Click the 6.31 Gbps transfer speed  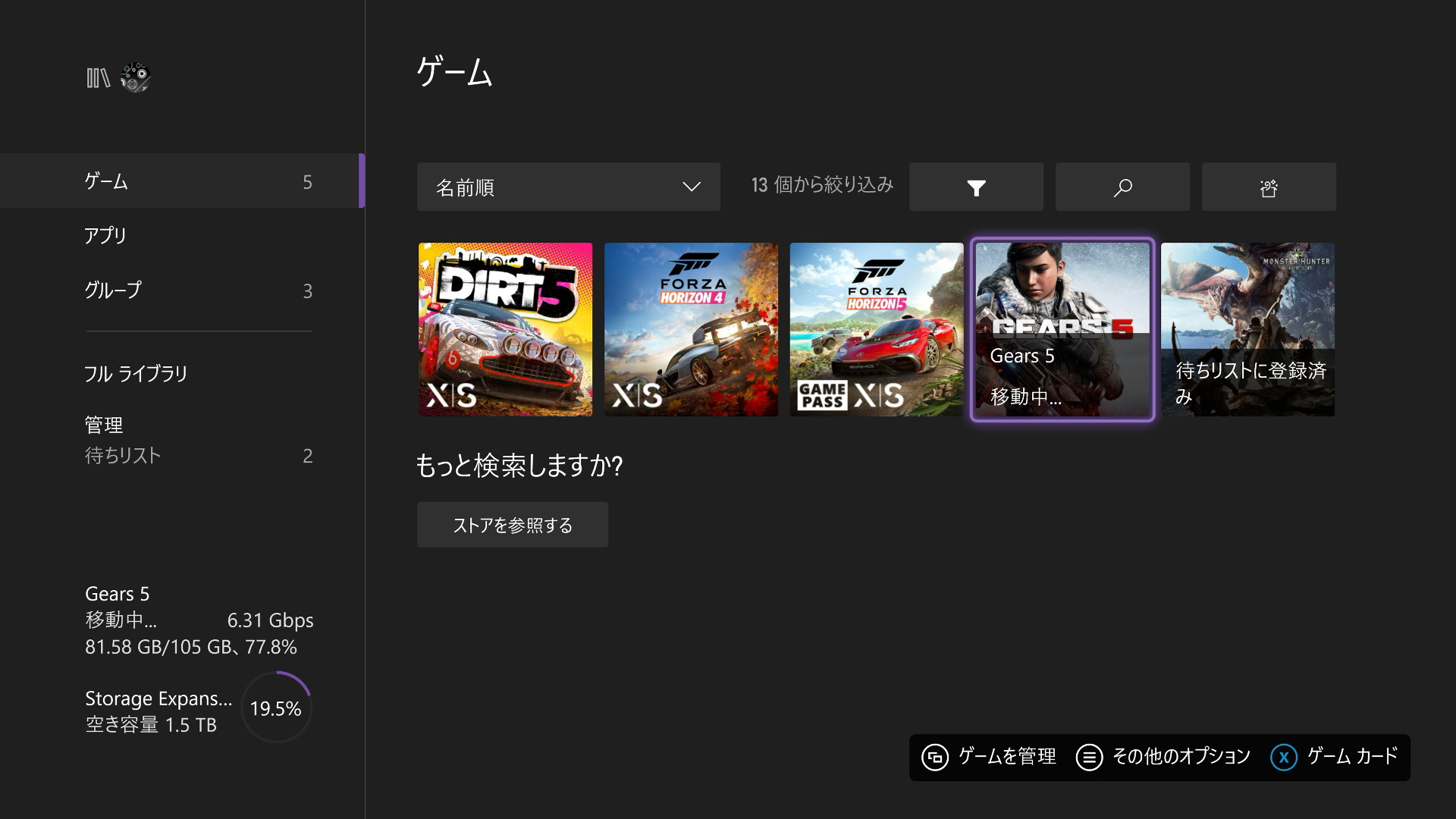click(270, 620)
